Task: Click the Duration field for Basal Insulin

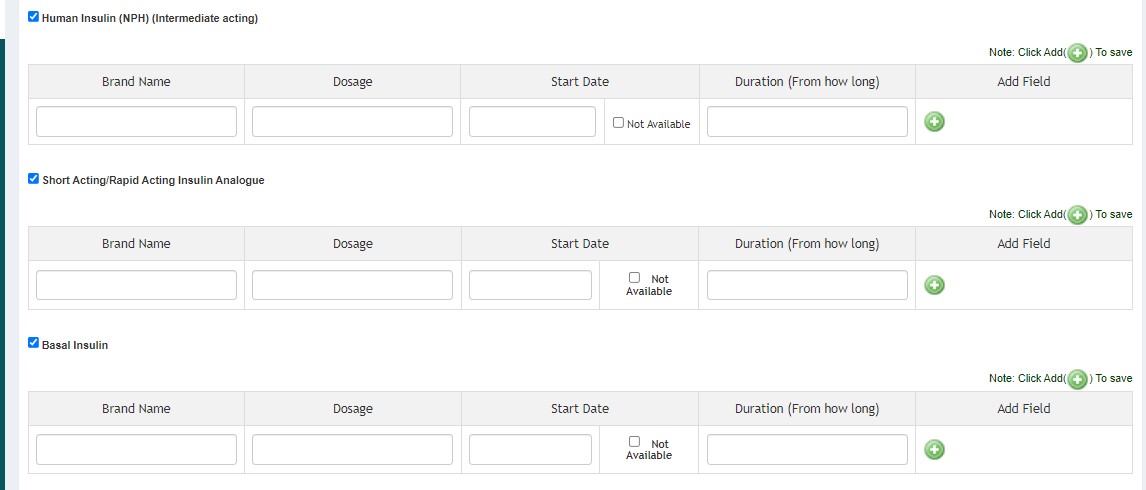Action: click(807, 450)
